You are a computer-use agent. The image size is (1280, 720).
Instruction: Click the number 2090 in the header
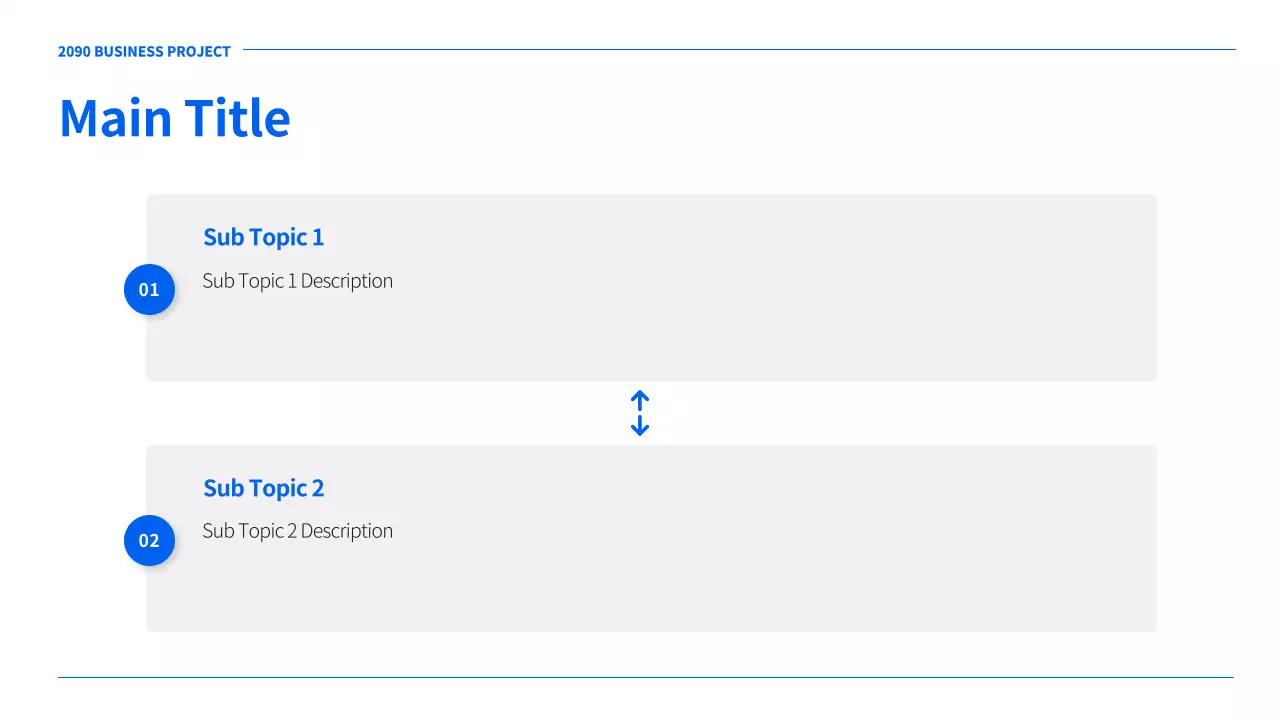coord(74,51)
